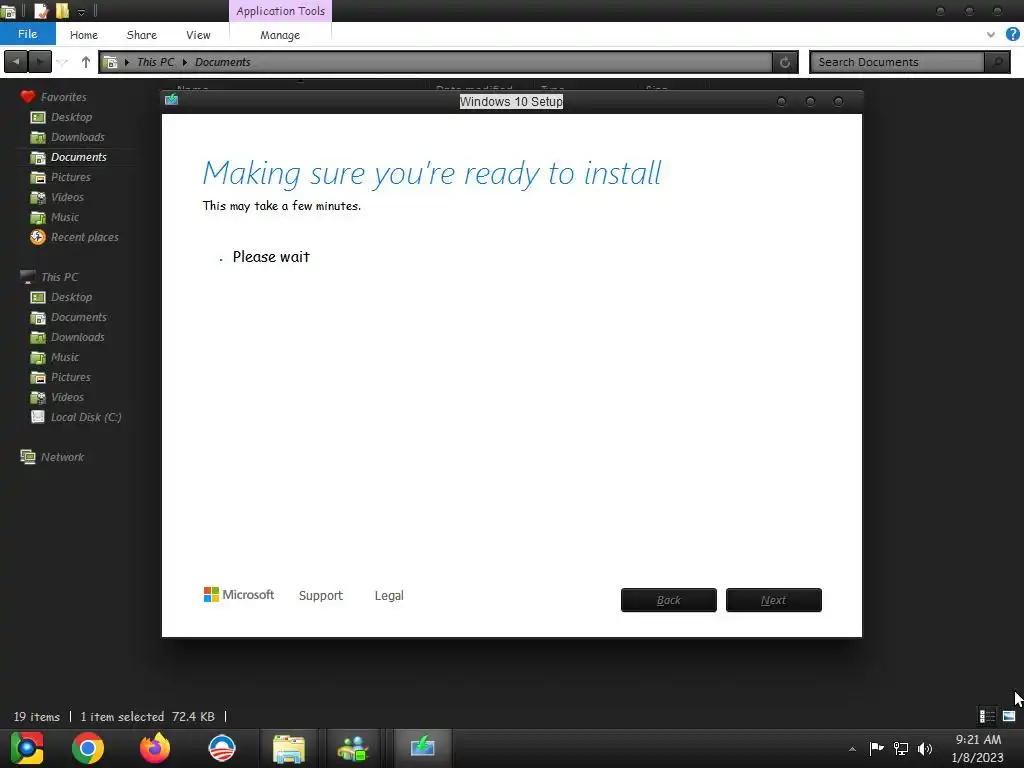This screenshot has height=768, width=1024.
Task: Switch to the View ribbon tab
Action: (x=198, y=35)
